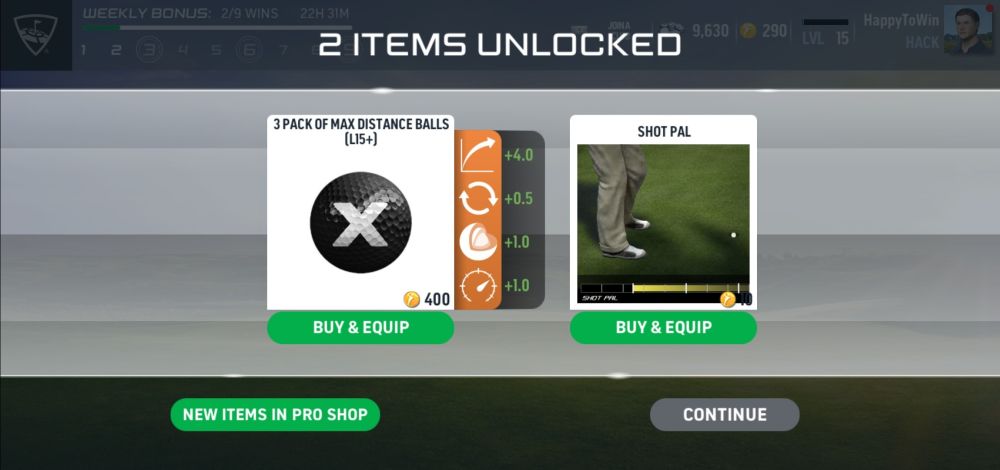Image resolution: width=1000 pixels, height=470 pixels.
Task: Open the Shot Pal preview image
Action: point(663,223)
